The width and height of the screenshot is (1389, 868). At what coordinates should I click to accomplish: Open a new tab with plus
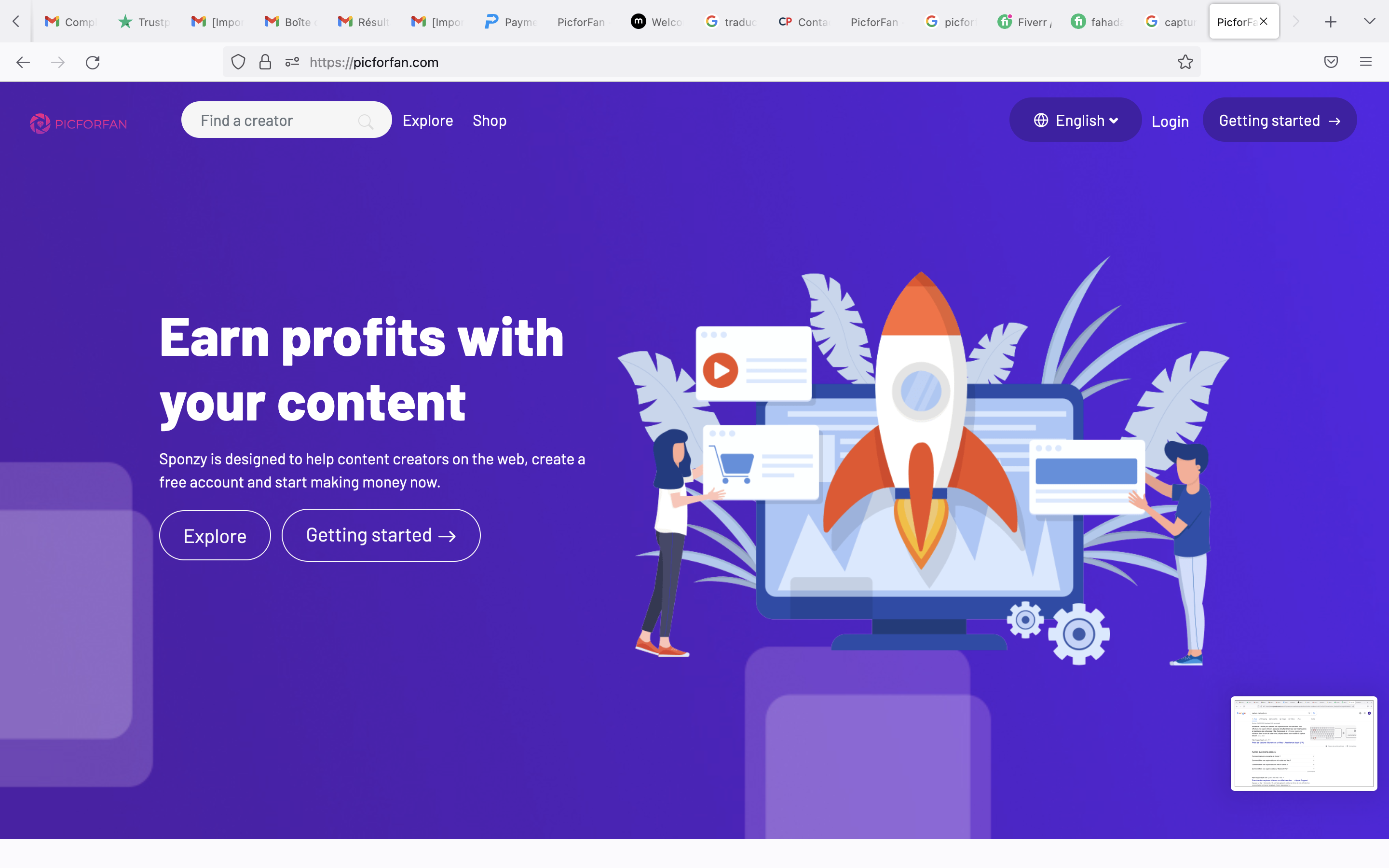[1331, 22]
